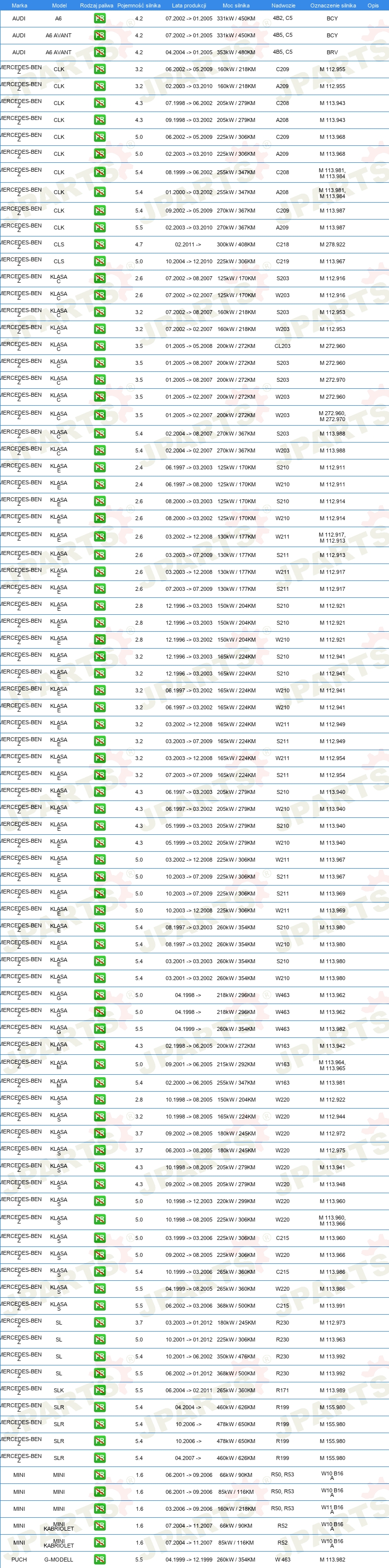The image size is (389, 1568).
Task: Click the fuel icon in the SLK R171 row
Action: click(x=99, y=1391)
